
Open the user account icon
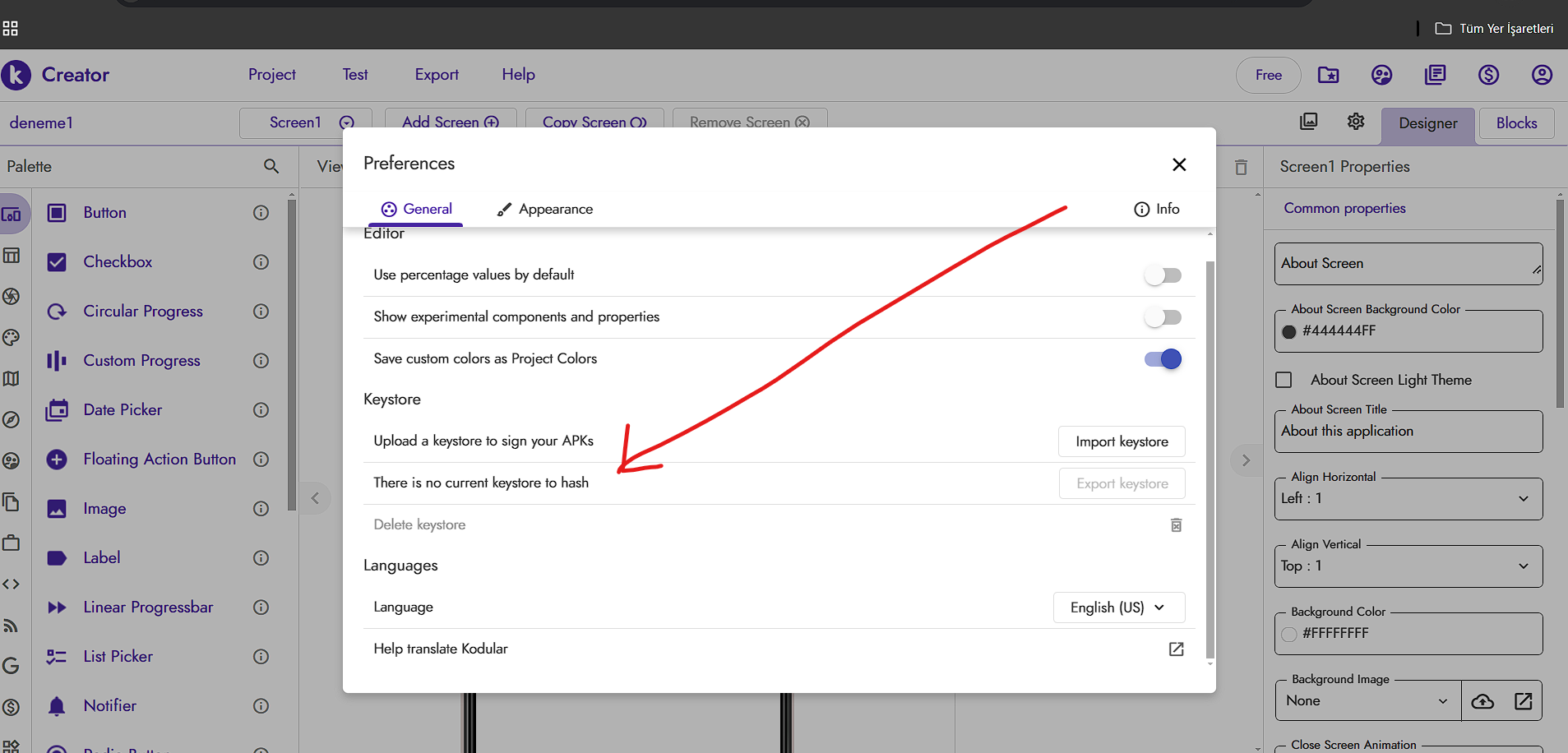[x=1542, y=75]
